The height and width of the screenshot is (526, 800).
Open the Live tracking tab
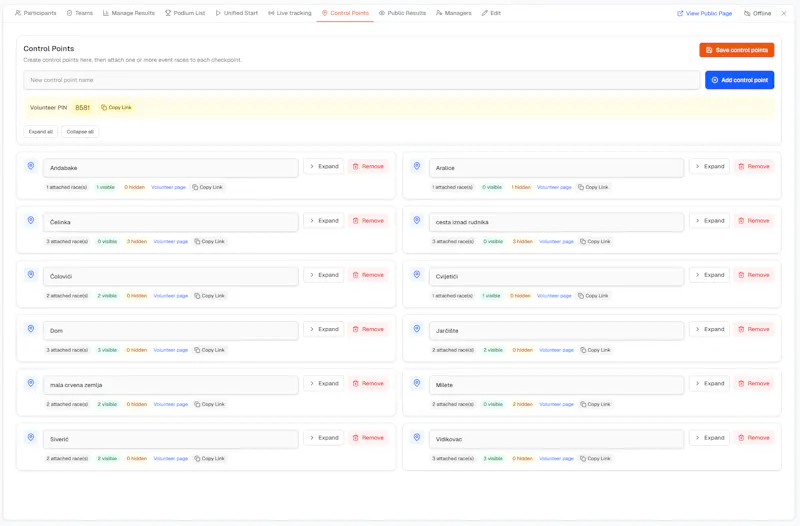(290, 13)
